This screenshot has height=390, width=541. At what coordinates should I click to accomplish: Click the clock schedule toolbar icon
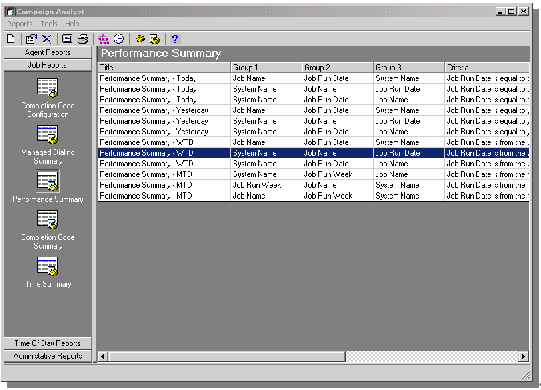click(x=119, y=39)
